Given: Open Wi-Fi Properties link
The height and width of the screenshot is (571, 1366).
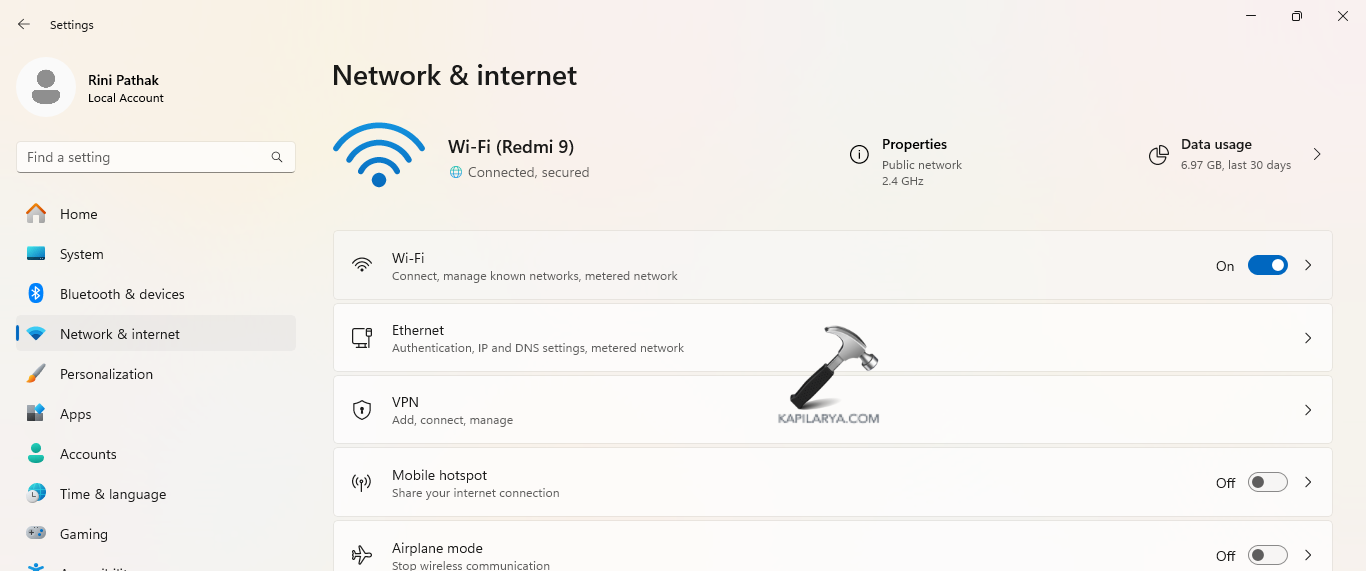Looking at the screenshot, I should pos(914,145).
